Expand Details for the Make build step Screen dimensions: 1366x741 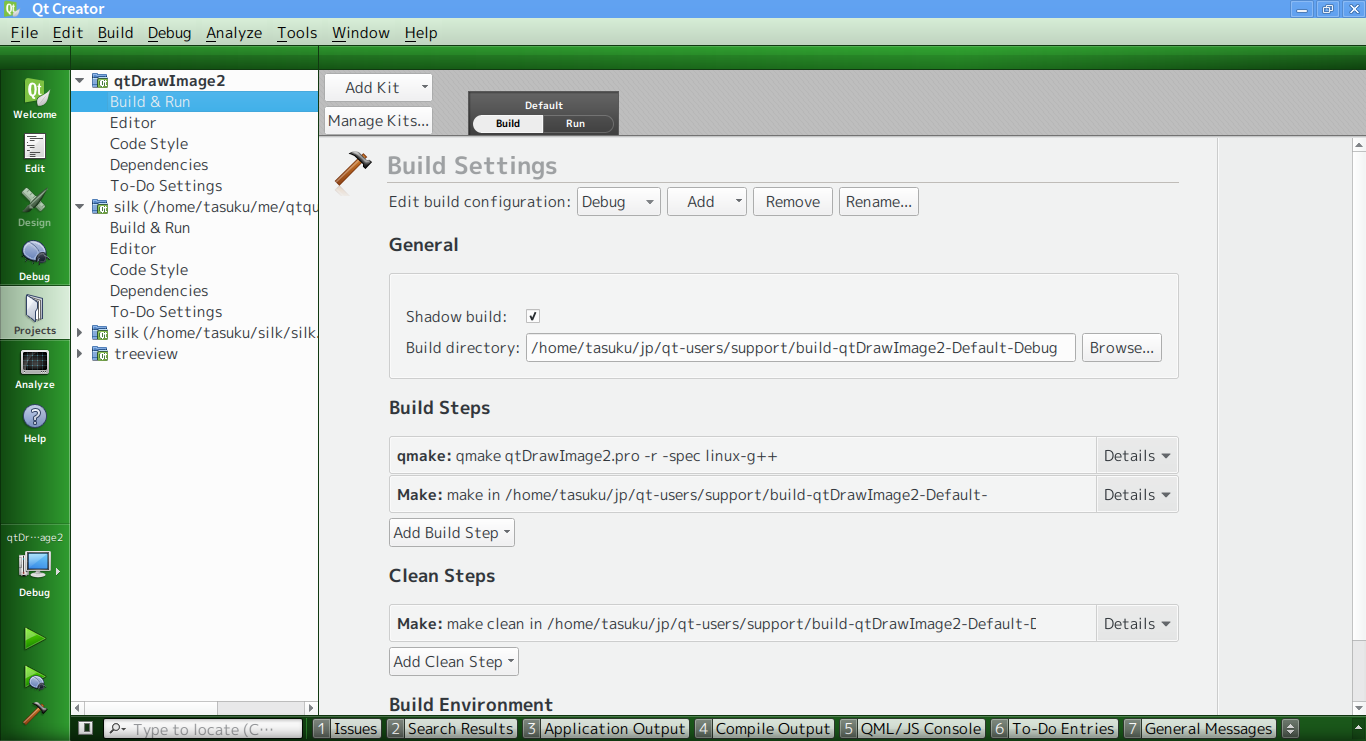click(1137, 495)
